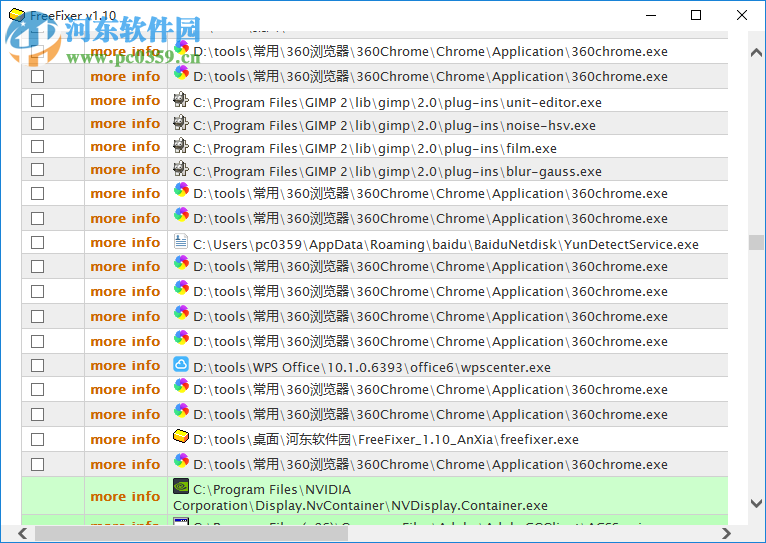Screen dimensions: 766x543
Task: Click the 360 browser icon in row above freefixer.exe
Action: click(x=181, y=411)
